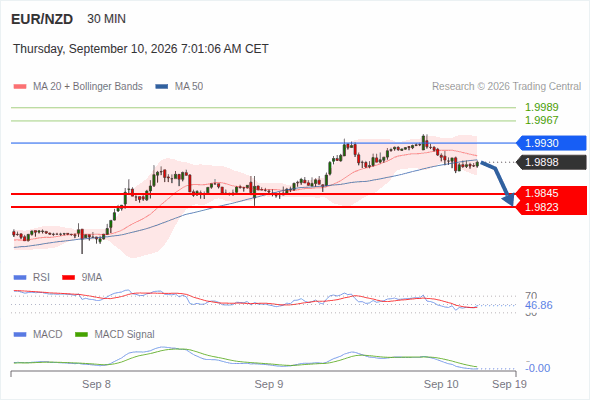This screenshot has height=400, width=590.
Task: Click the MACD legend swatch
Action: (x=20, y=335)
